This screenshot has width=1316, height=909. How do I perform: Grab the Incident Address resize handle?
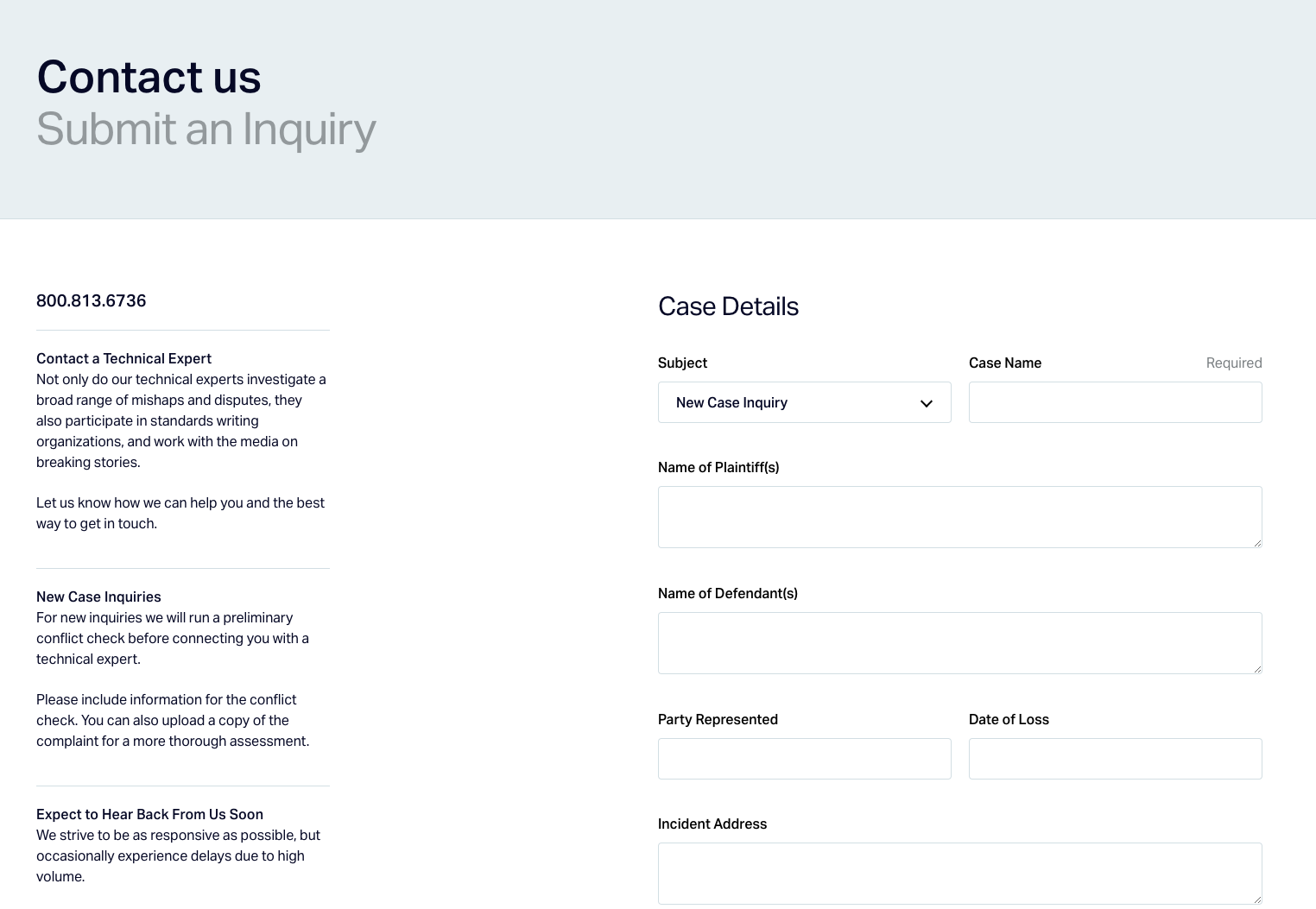(x=1257, y=900)
